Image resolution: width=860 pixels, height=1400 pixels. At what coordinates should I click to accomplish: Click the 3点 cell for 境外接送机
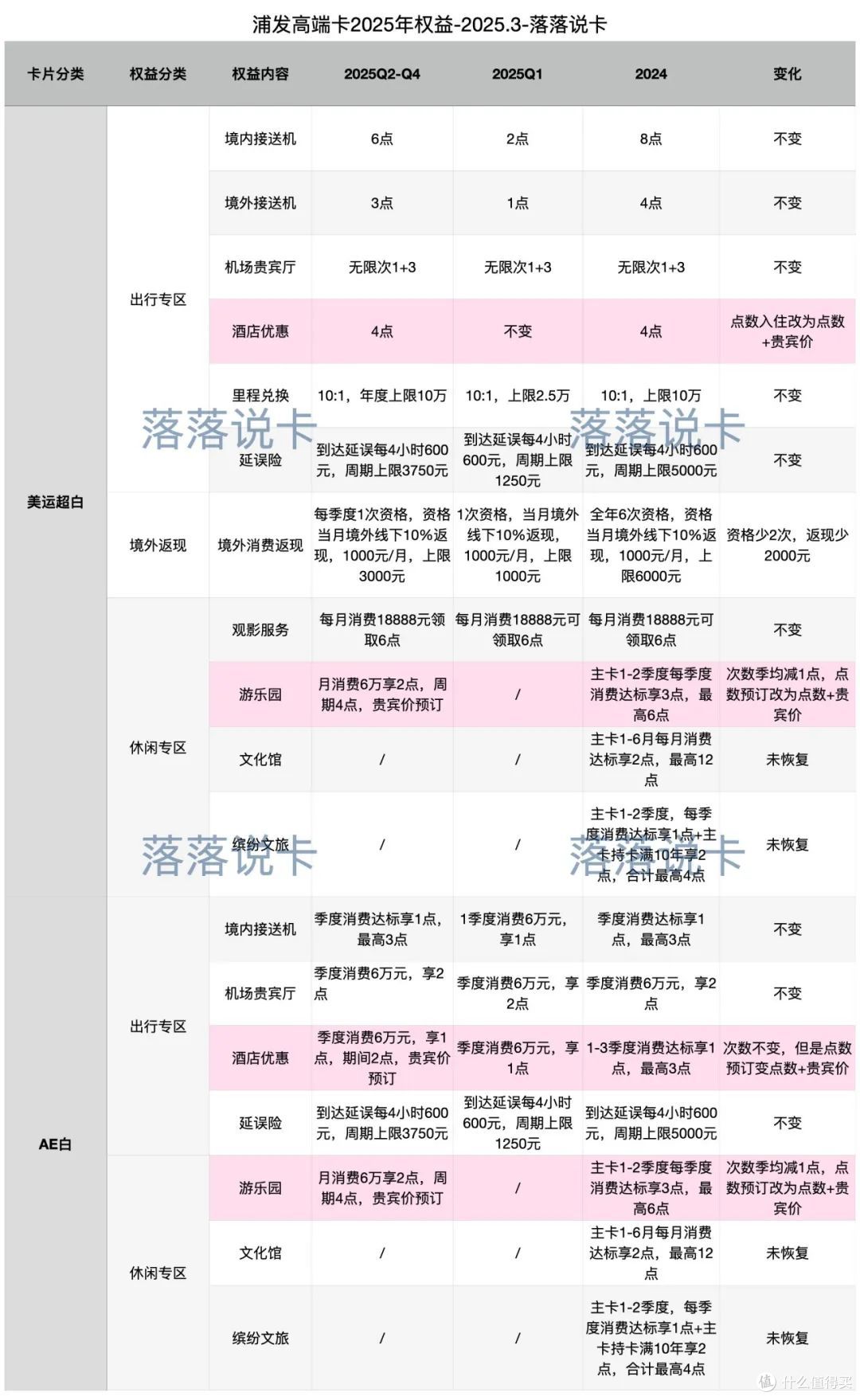[x=382, y=203]
